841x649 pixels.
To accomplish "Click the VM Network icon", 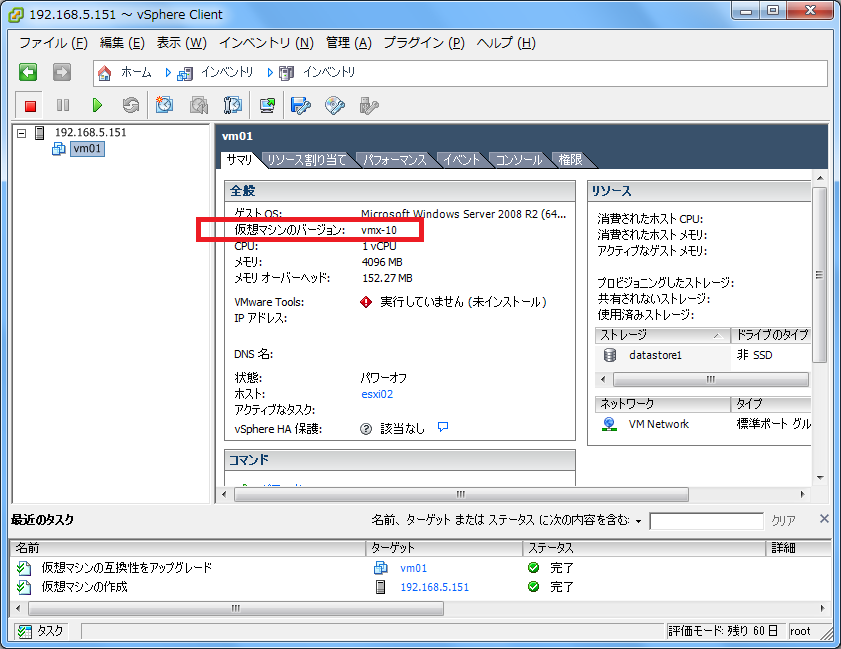I will pyautogui.click(x=609, y=424).
